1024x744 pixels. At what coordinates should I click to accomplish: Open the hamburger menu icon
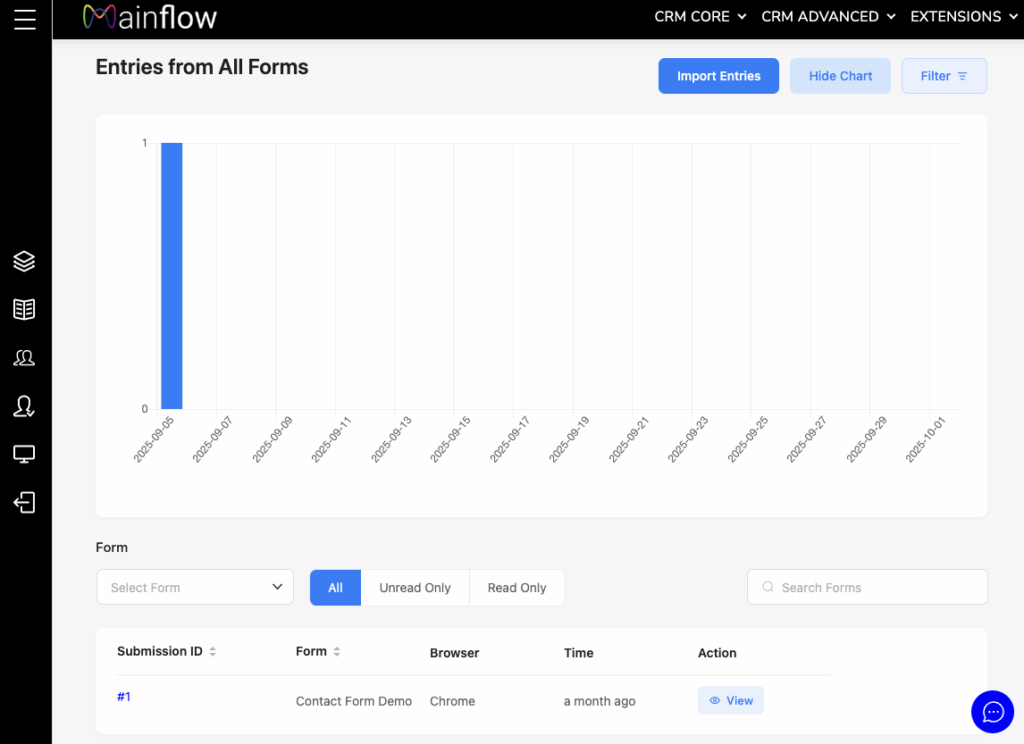point(25,19)
